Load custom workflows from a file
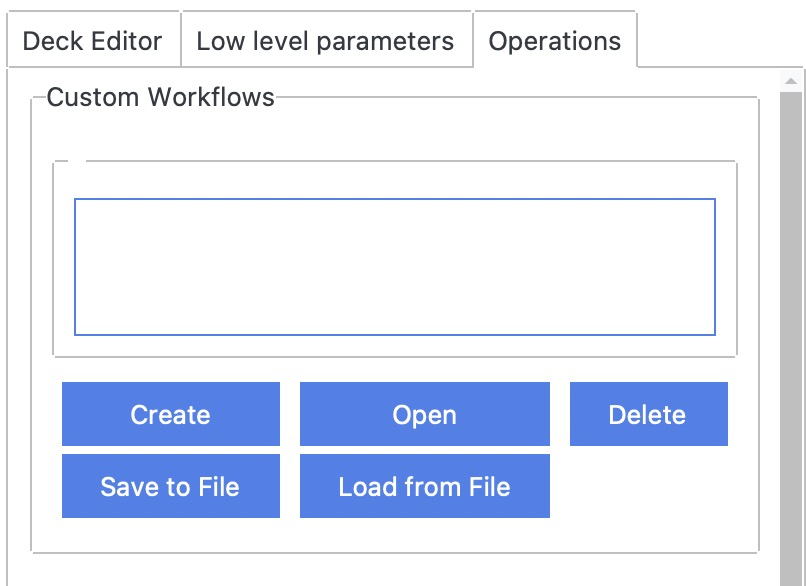806x586 pixels. [424, 486]
